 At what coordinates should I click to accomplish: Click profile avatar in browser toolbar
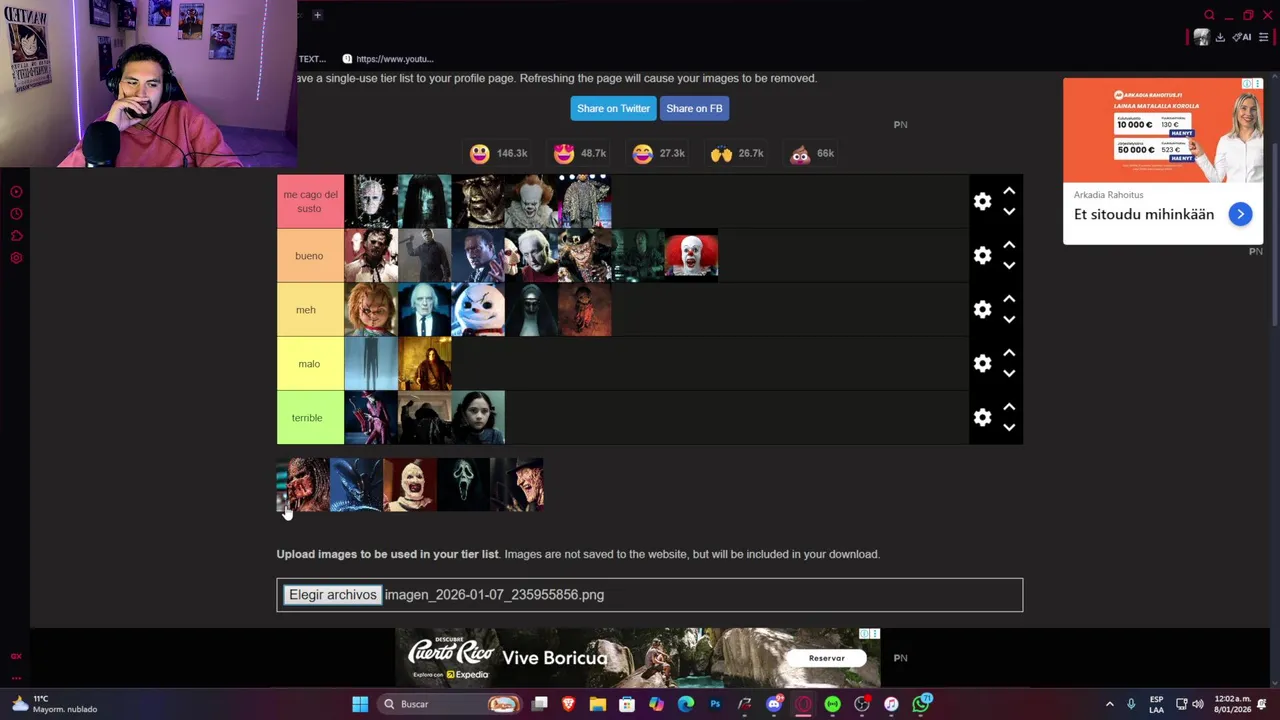1201,38
